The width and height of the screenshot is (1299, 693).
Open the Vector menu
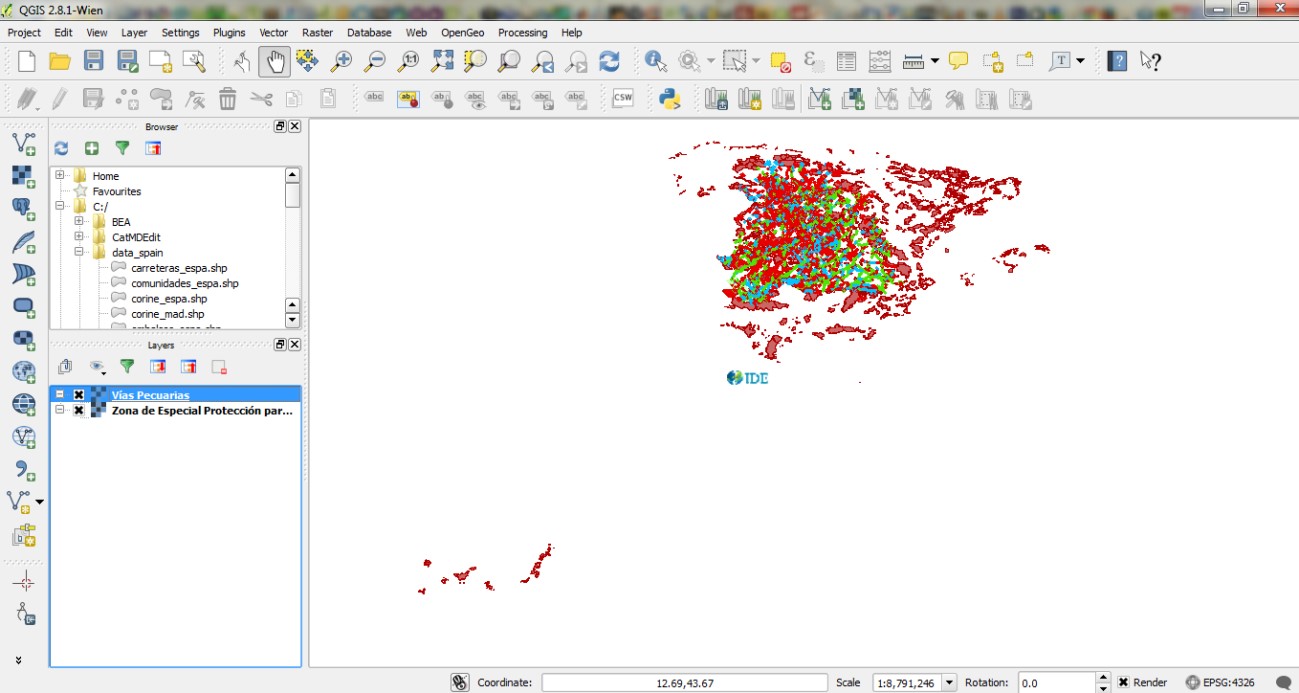(x=274, y=33)
